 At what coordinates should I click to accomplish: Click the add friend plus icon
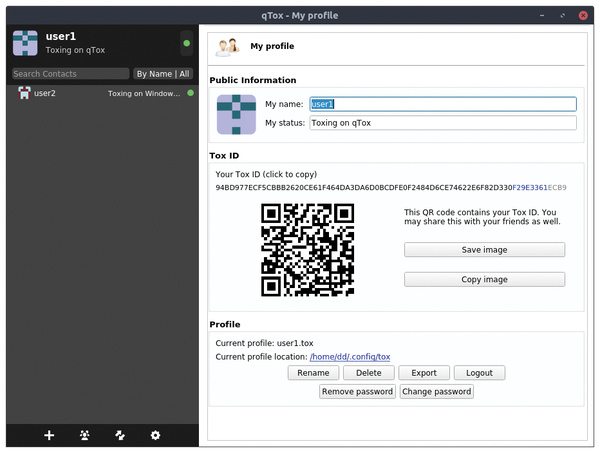click(x=49, y=435)
